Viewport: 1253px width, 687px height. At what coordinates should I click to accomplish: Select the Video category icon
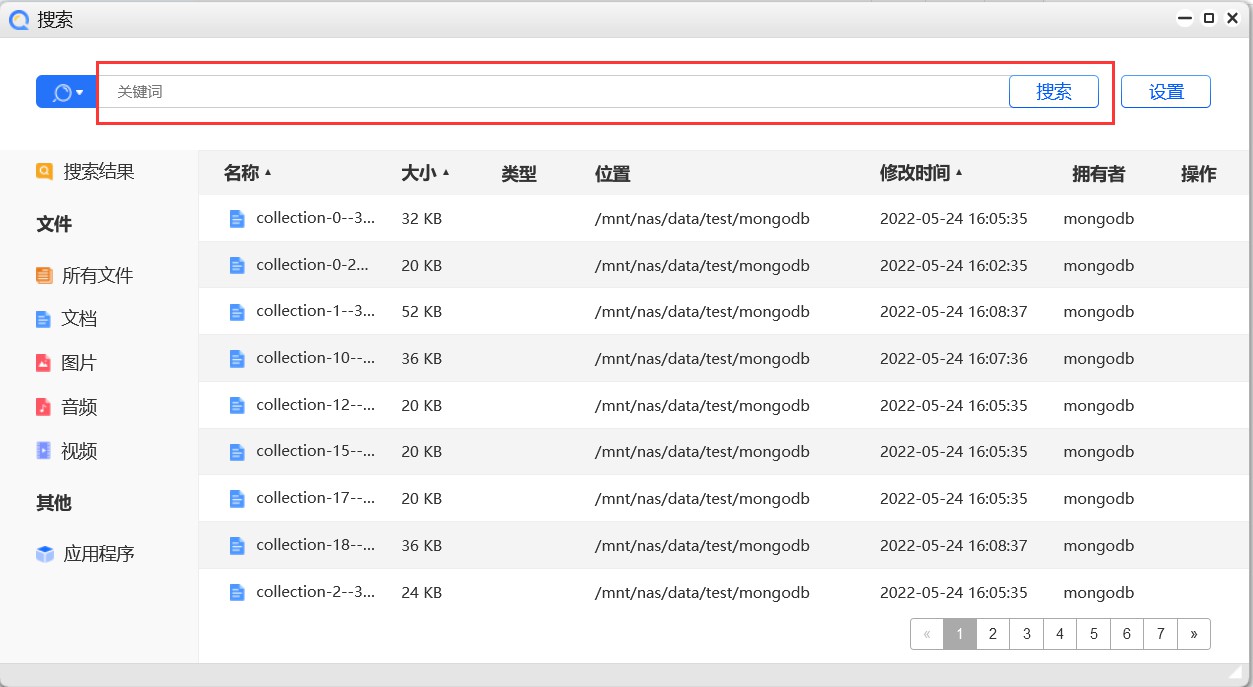point(43,451)
